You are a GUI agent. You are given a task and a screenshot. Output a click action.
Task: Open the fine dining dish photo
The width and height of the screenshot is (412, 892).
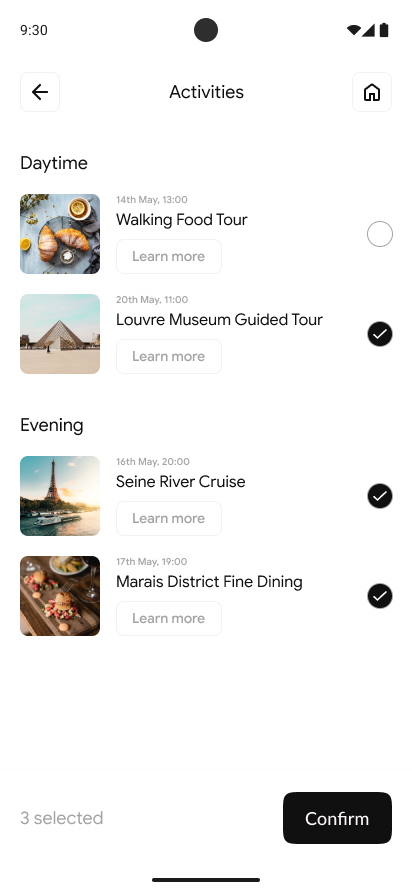coord(60,596)
